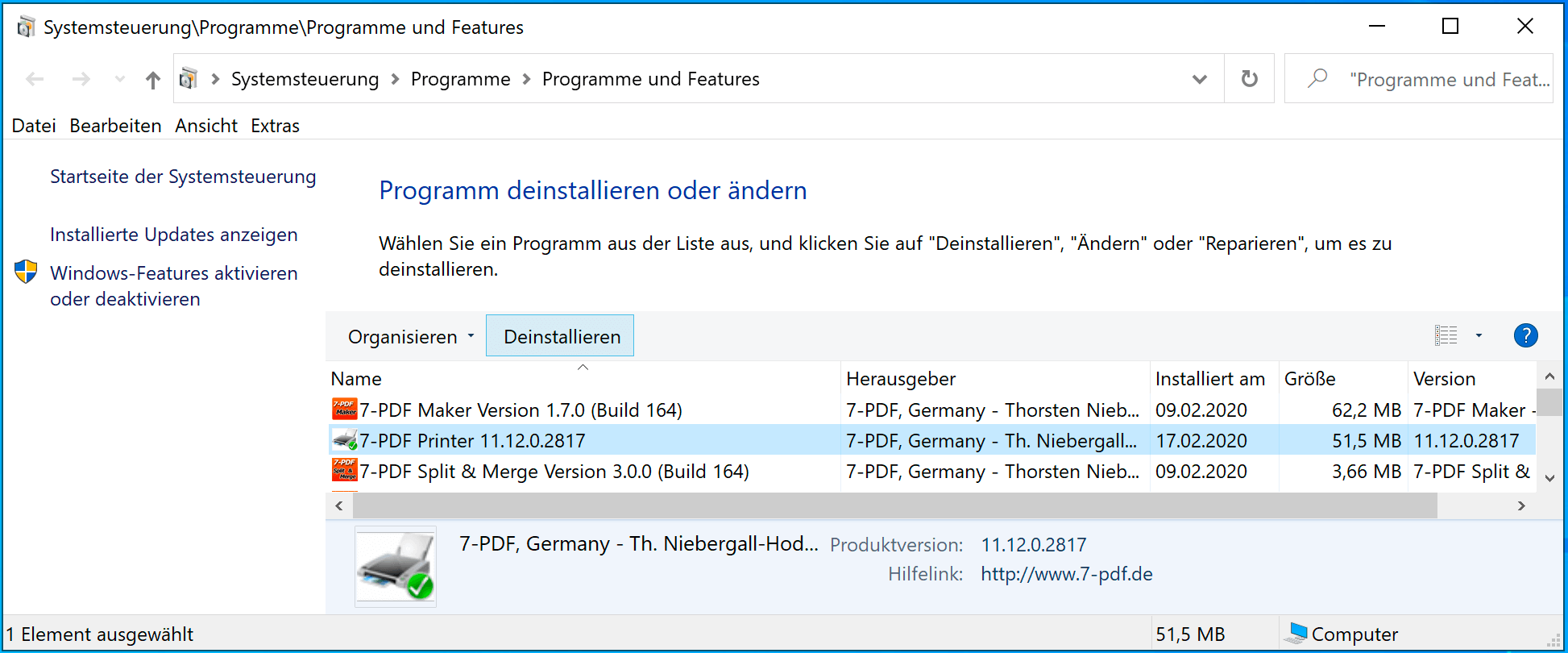Click the 7-PDF Split & Merge icon
The width and height of the screenshot is (1568, 653).
click(x=344, y=471)
